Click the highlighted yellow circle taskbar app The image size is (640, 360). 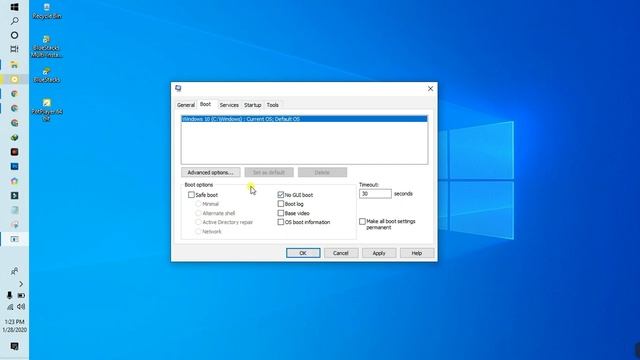click(x=14, y=79)
